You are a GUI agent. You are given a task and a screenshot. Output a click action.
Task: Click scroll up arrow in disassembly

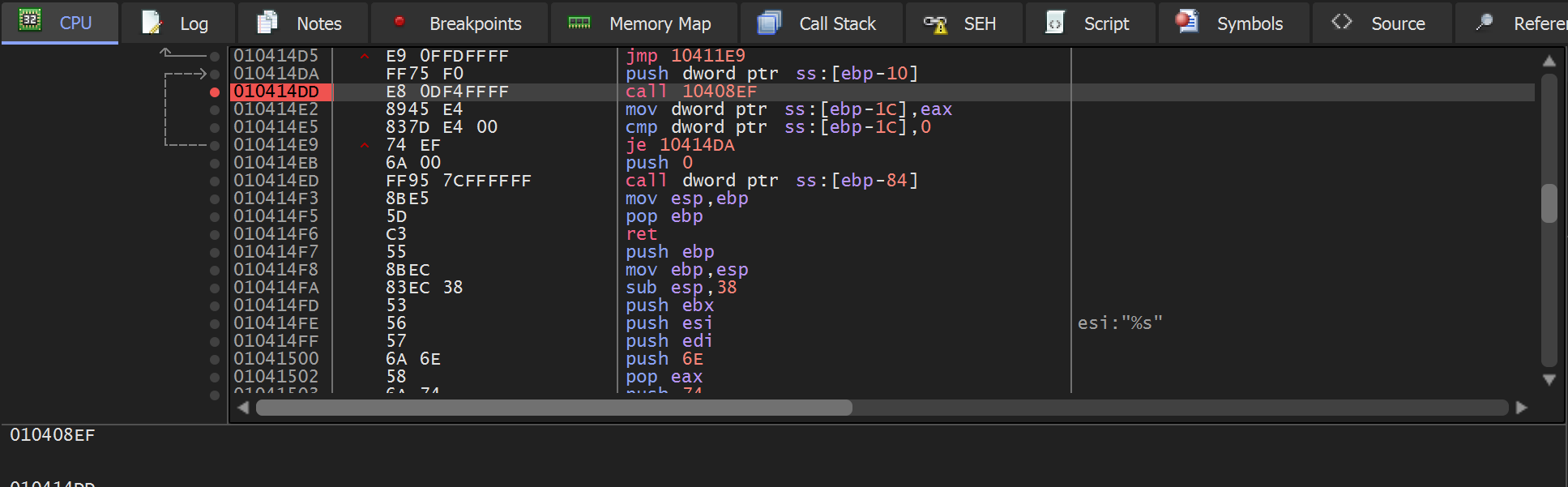pyautogui.click(x=1549, y=61)
